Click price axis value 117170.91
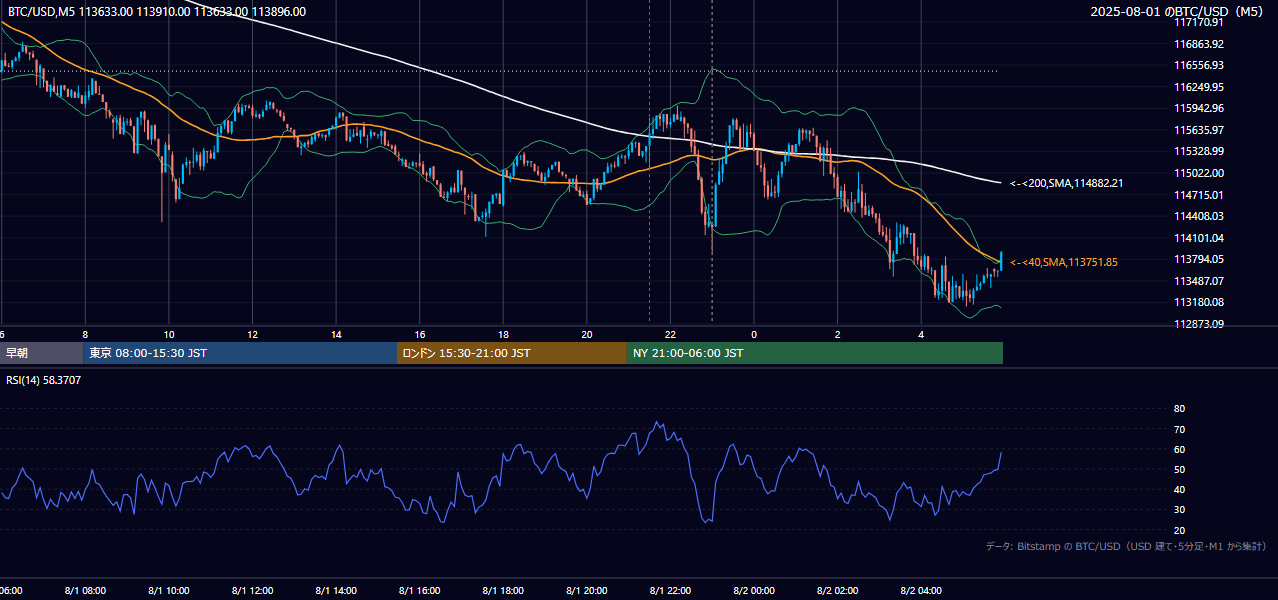This screenshot has height=600, width=1278. [x=1199, y=22]
